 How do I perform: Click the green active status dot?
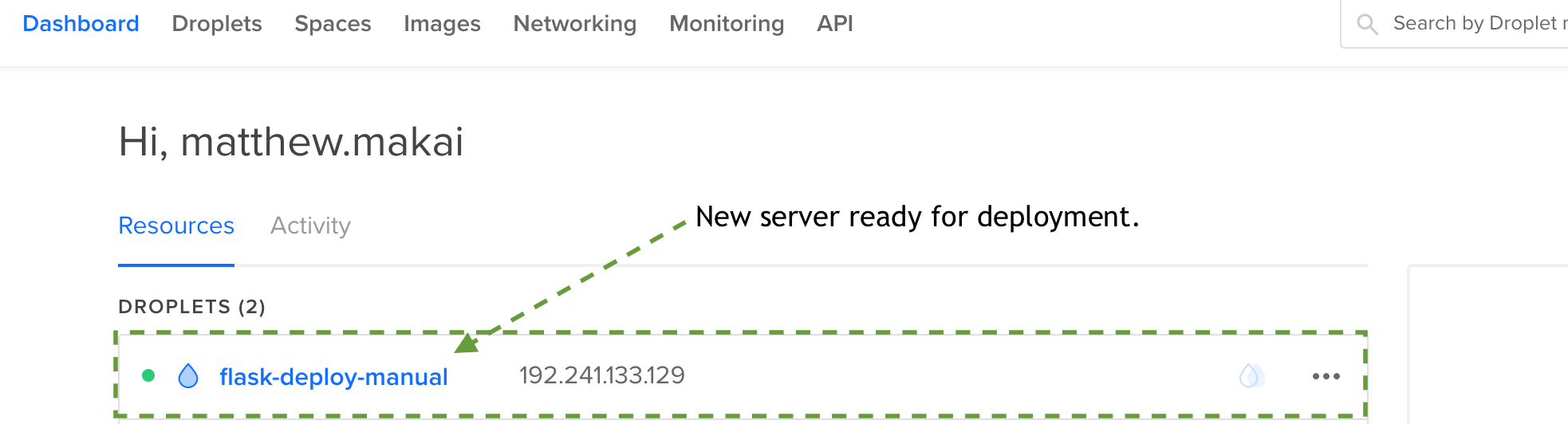point(148,375)
